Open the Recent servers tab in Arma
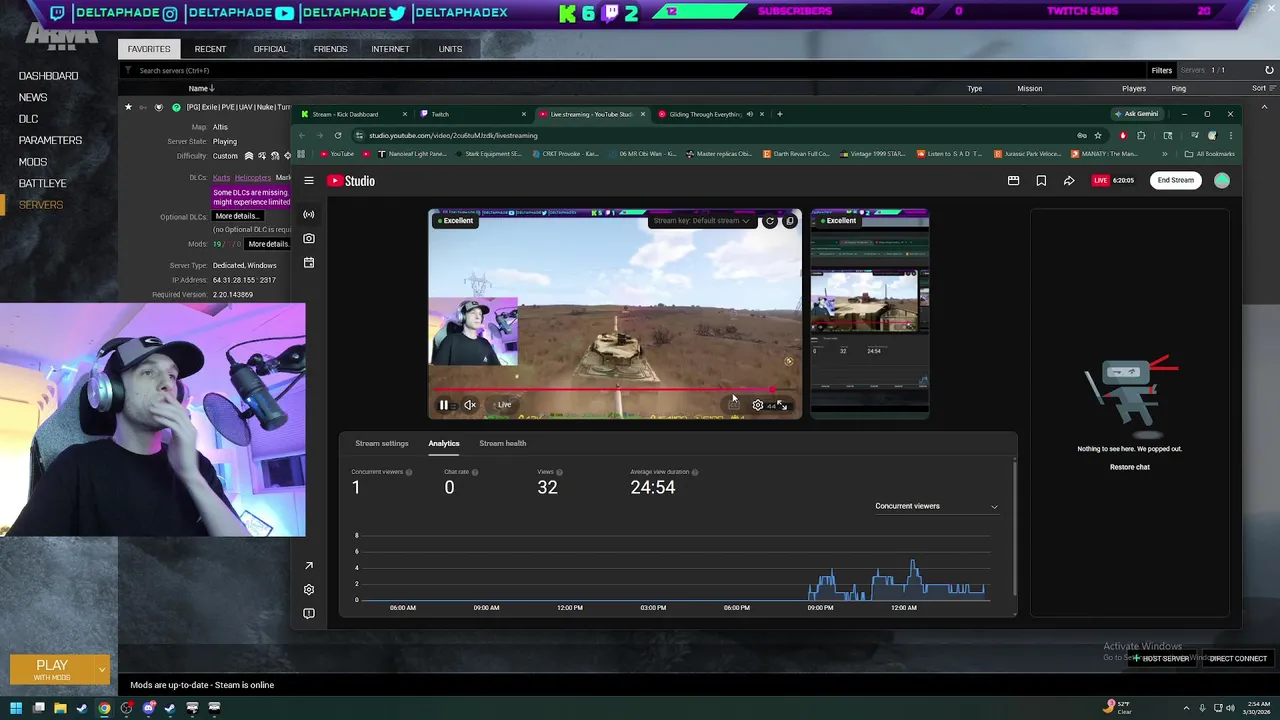This screenshot has height=720, width=1280. 210,49
